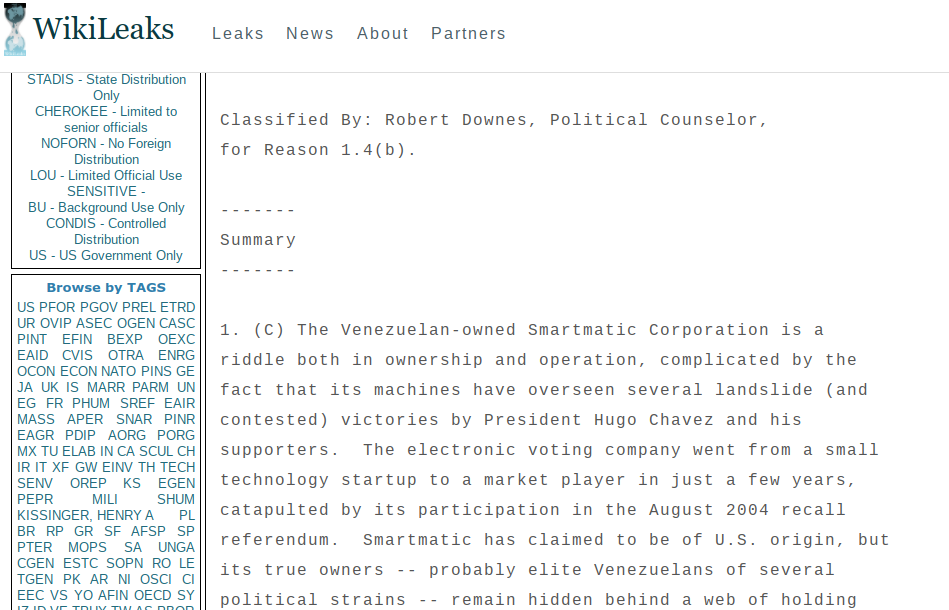
Task: Open the OSCI tag
Action: click(x=156, y=579)
